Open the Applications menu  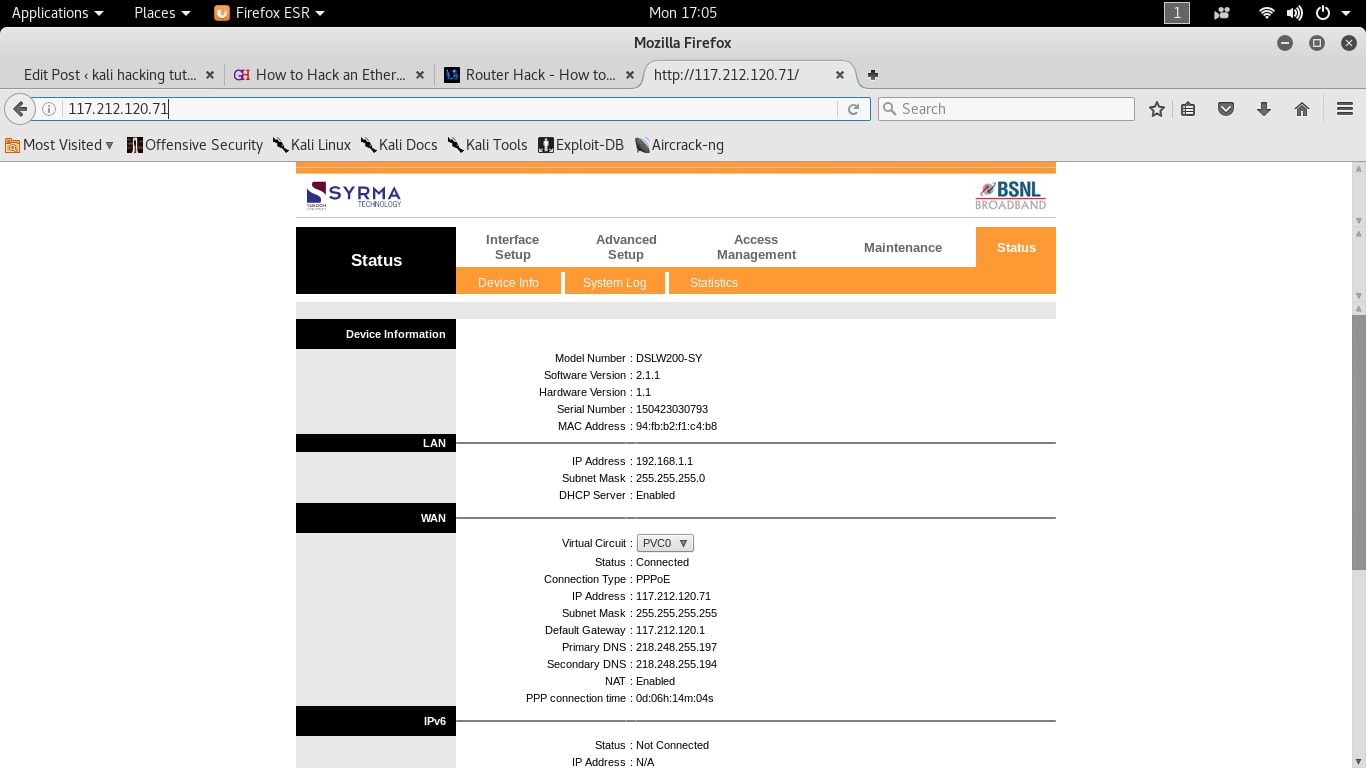50,13
